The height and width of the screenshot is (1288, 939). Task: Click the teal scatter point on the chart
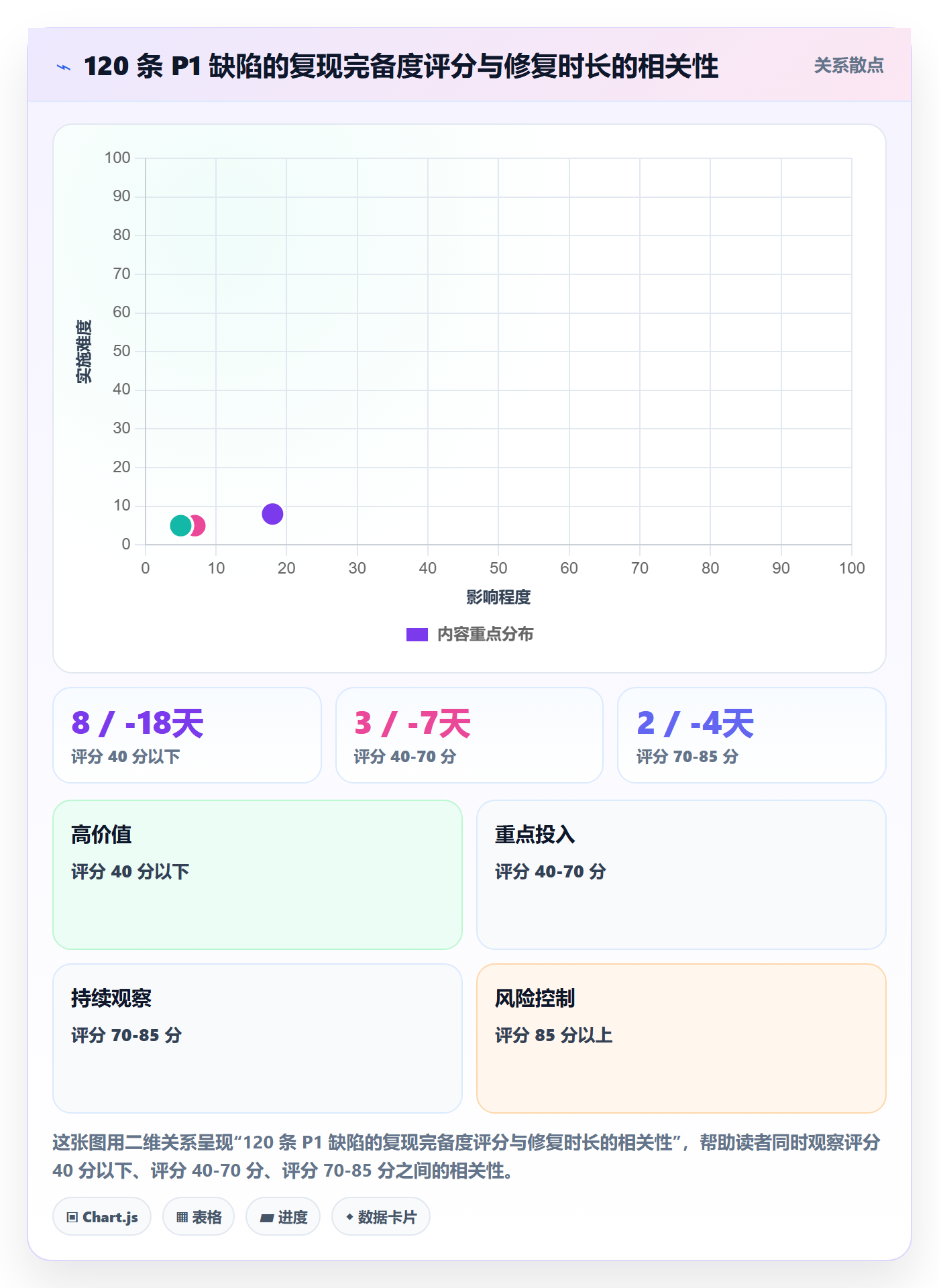tap(180, 525)
